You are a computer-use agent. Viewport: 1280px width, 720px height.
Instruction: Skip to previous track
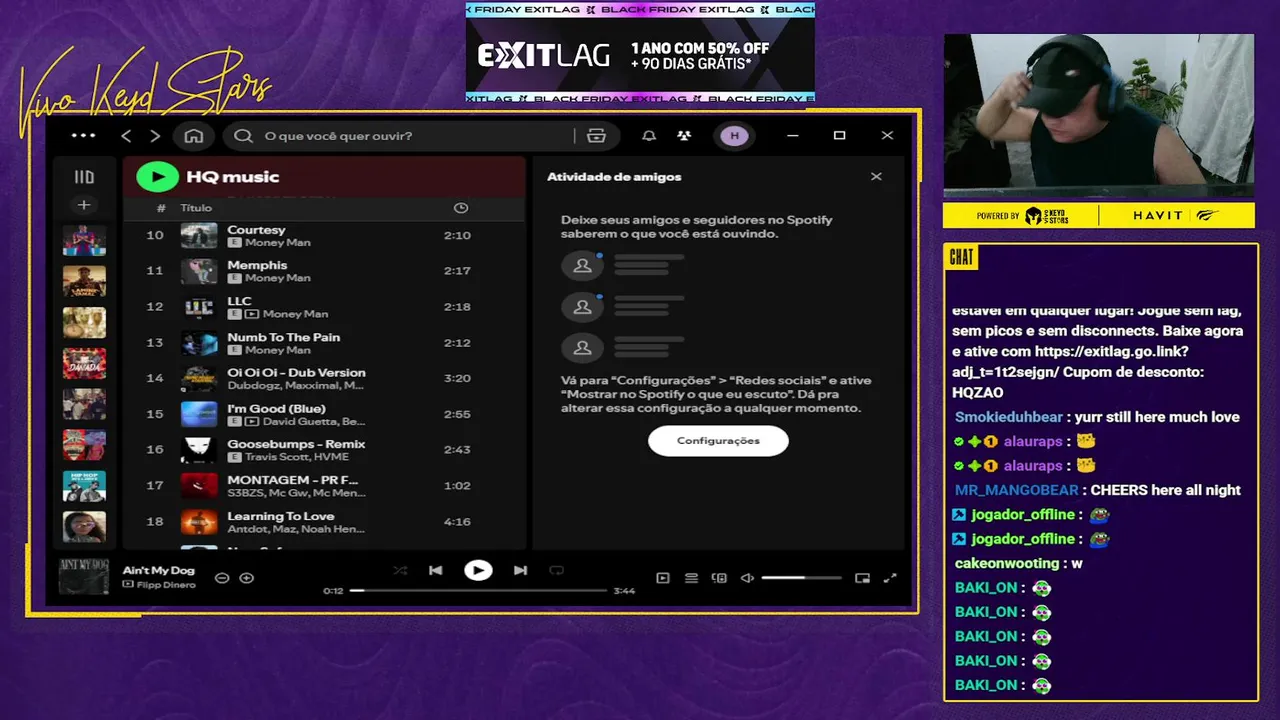click(435, 571)
